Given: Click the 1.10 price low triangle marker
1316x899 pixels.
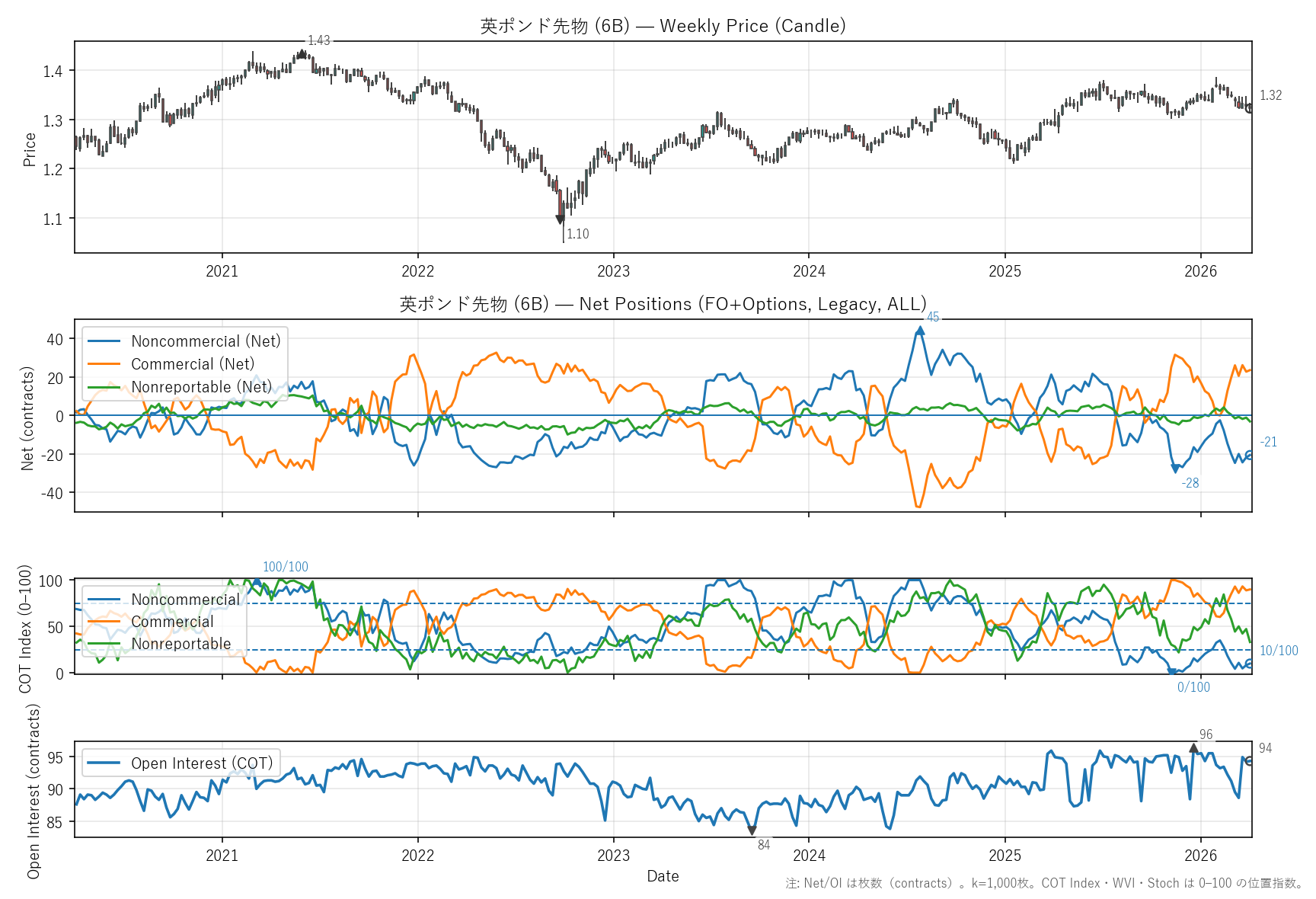Looking at the screenshot, I should pyautogui.click(x=561, y=220).
